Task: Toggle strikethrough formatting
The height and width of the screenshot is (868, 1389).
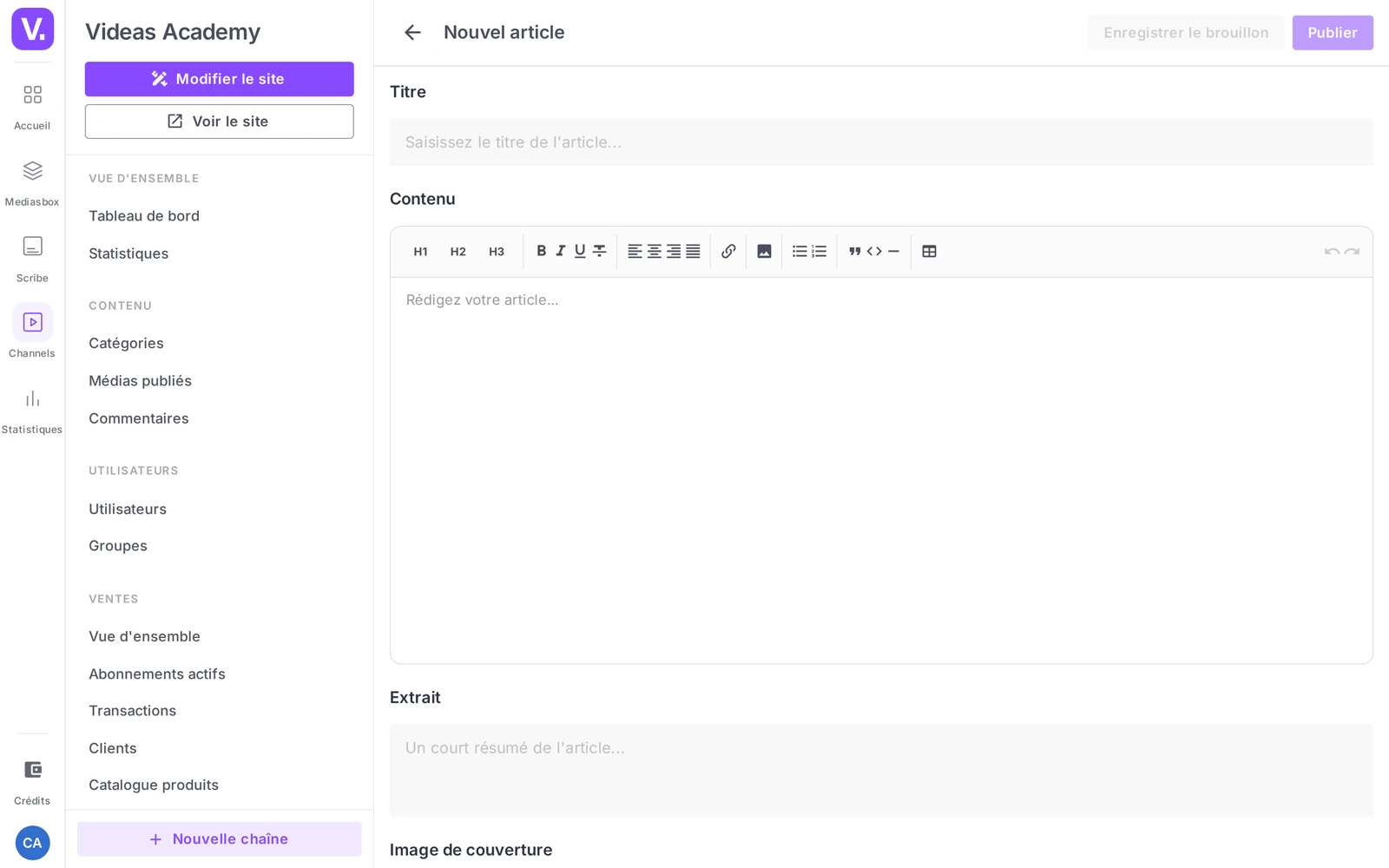Action: [599, 251]
